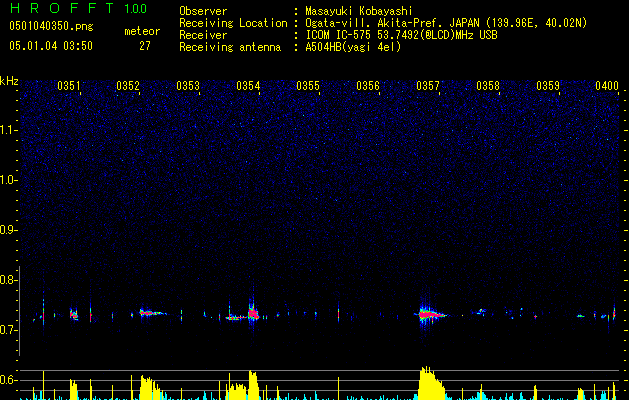Image resolution: width=629 pixels, height=400 pixels.
Task: Click the elongated echo trail after 0352
Action: [x=152, y=313]
